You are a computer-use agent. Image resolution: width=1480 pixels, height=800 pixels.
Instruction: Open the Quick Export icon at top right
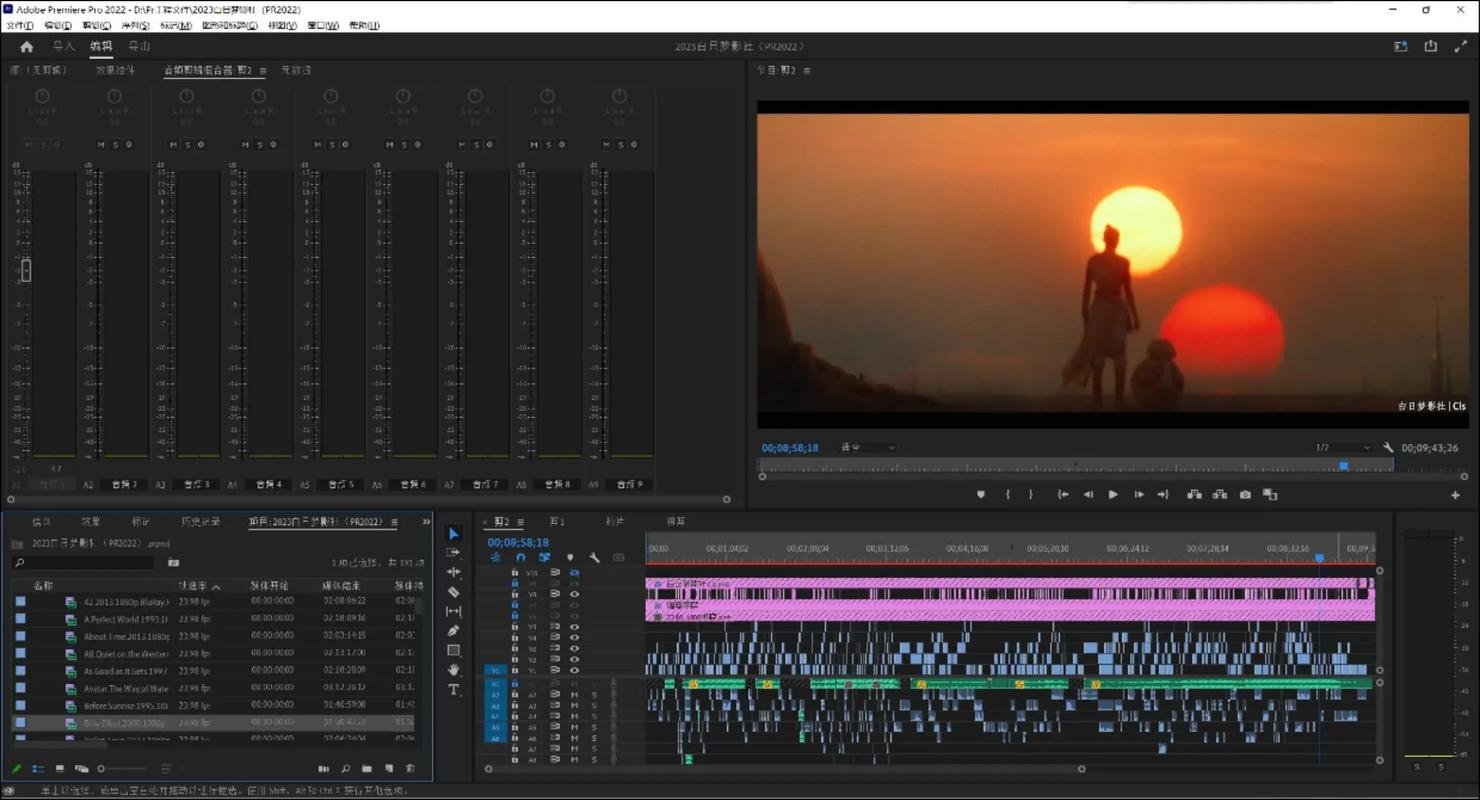point(1431,47)
